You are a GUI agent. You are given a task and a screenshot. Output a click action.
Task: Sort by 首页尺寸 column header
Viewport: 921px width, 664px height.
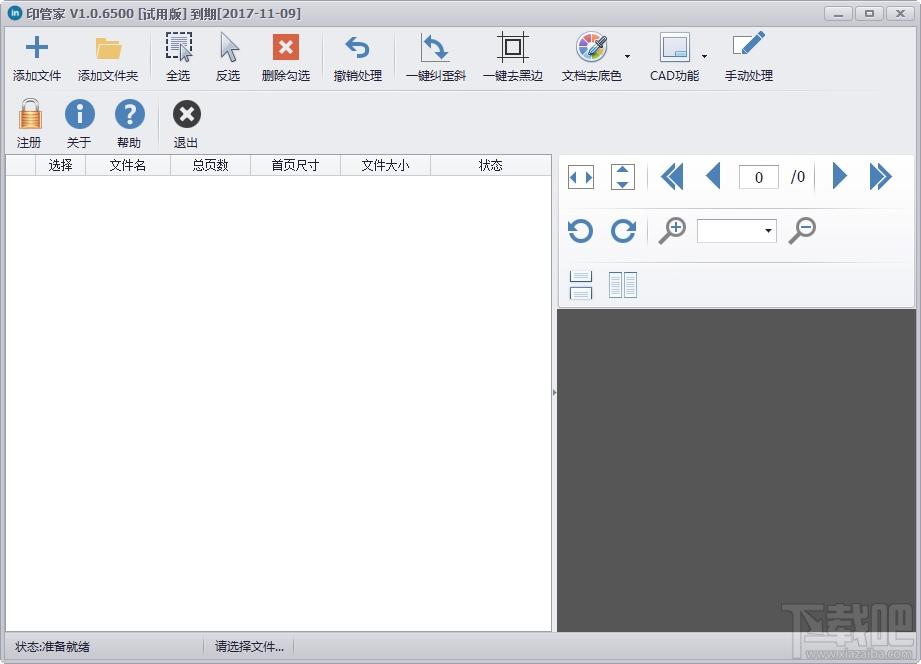[295, 166]
